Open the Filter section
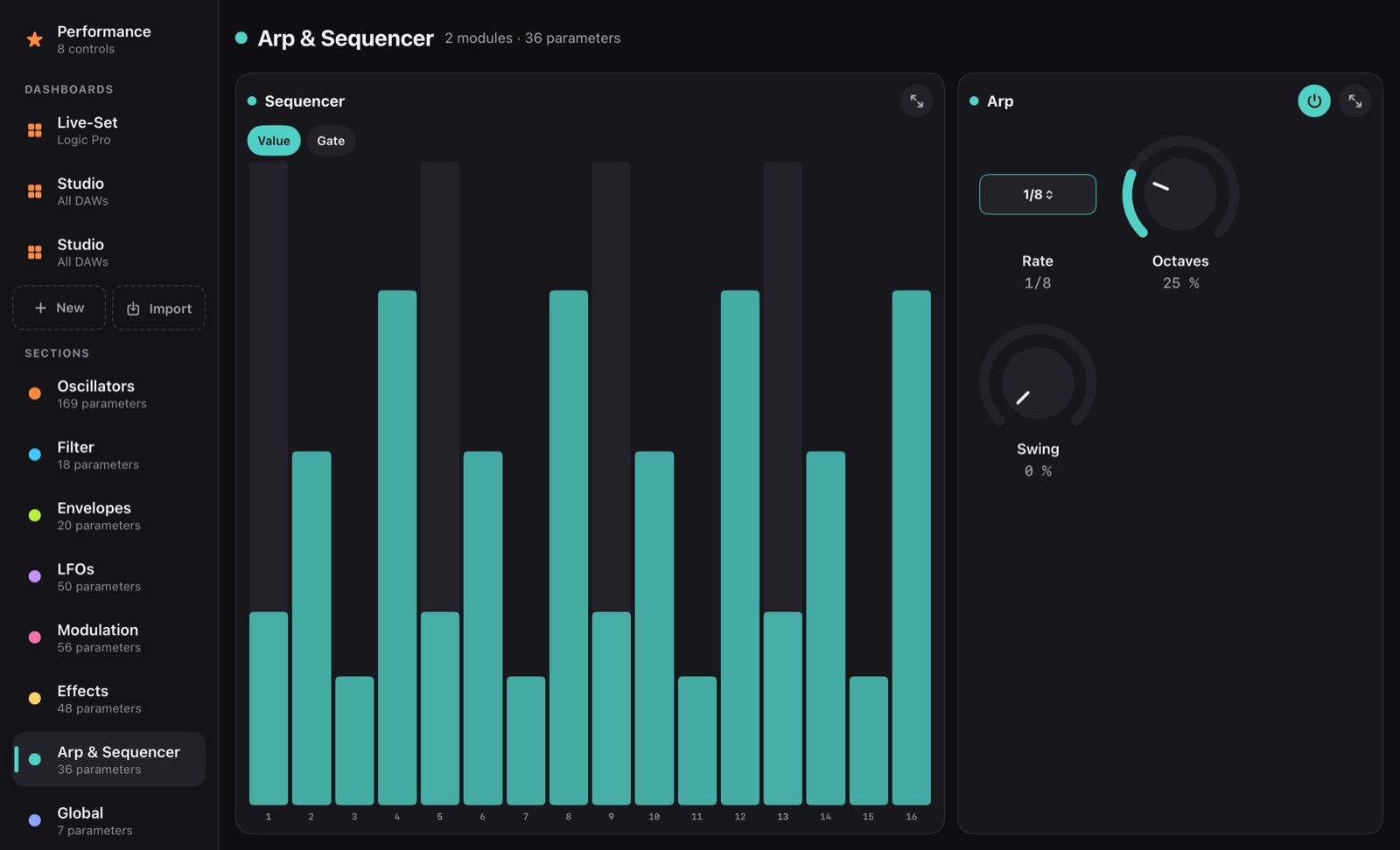The width and height of the screenshot is (1400, 850). coord(109,455)
